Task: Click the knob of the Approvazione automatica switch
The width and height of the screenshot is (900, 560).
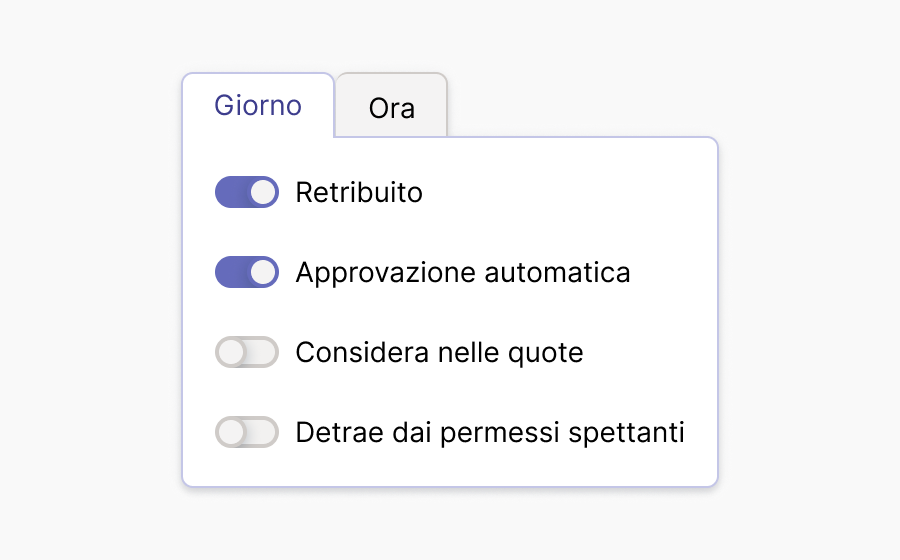Action: [263, 272]
